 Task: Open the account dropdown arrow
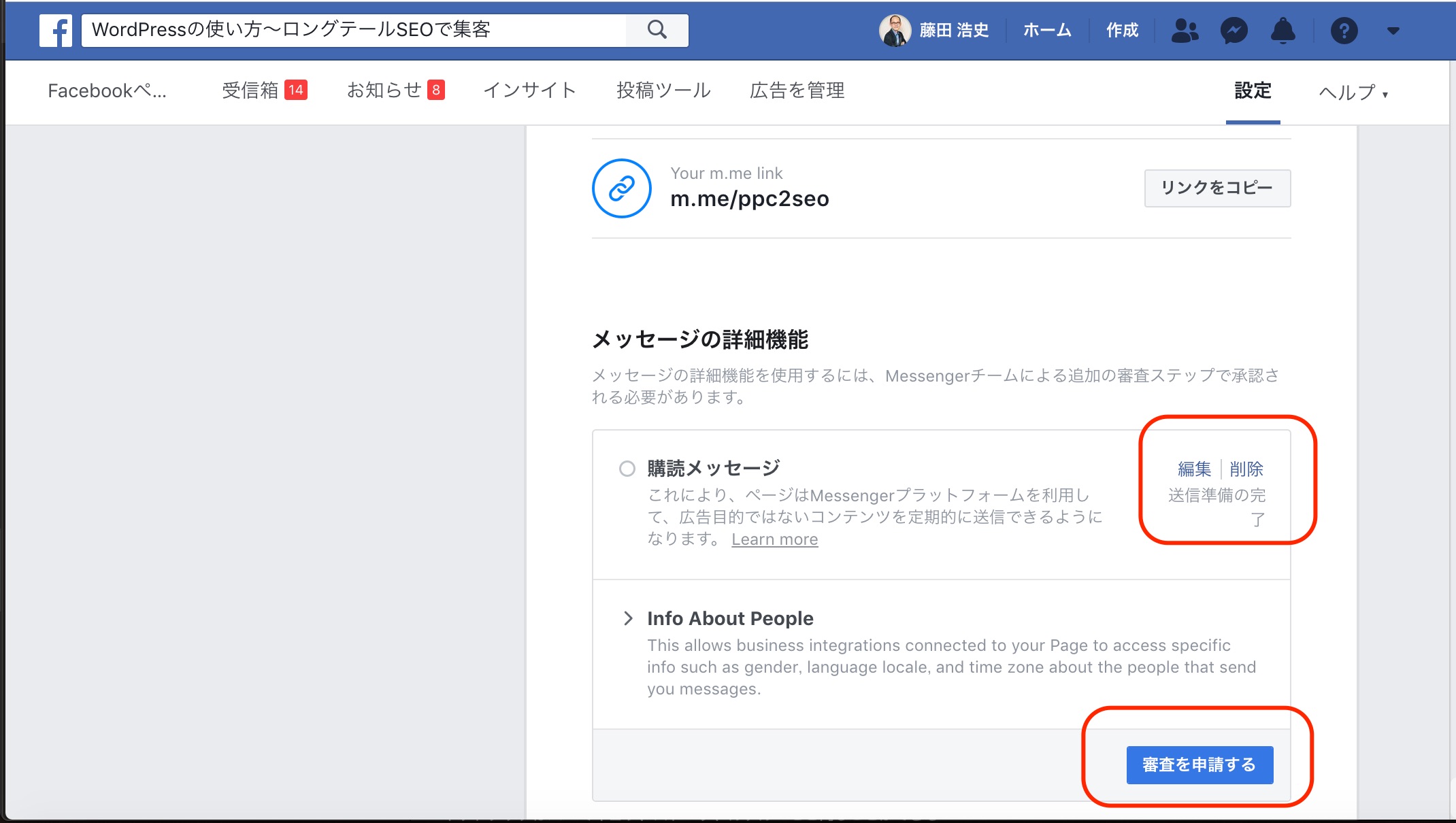1393,31
